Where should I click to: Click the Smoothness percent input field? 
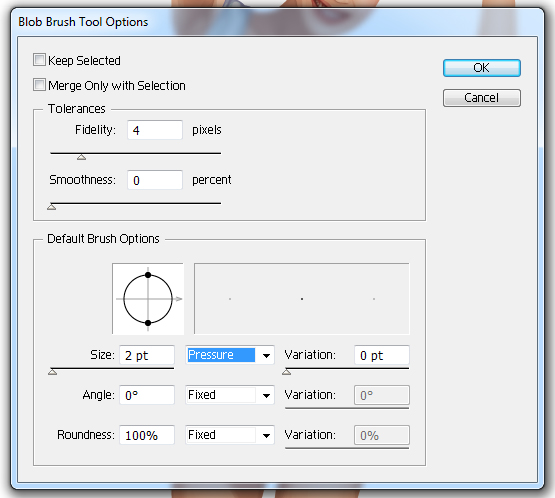(155, 180)
